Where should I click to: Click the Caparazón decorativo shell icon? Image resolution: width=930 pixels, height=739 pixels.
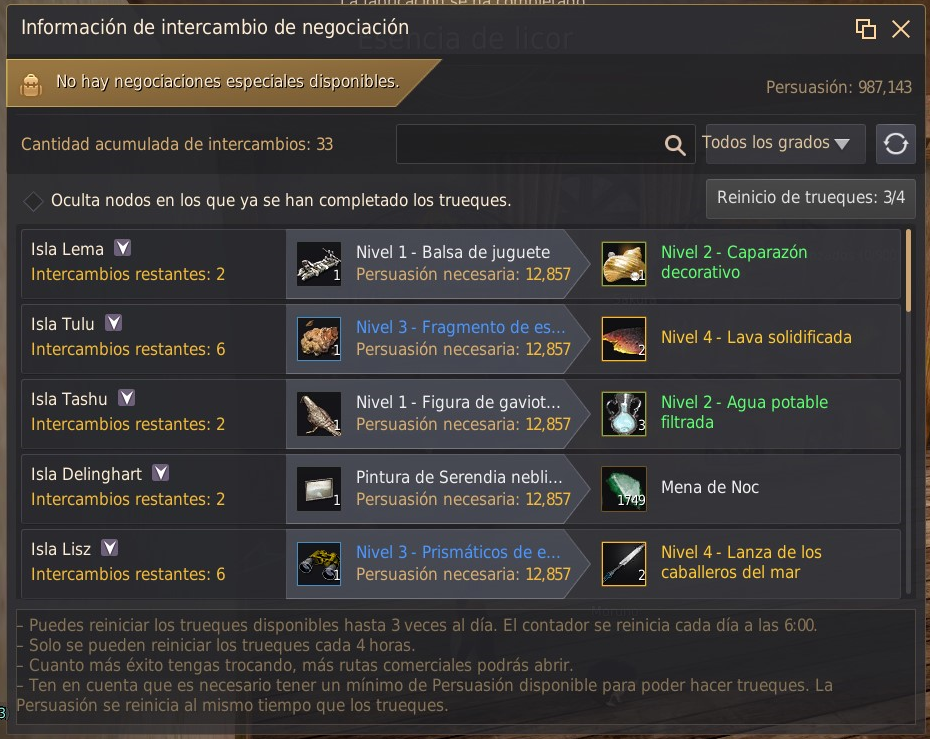tap(624, 264)
